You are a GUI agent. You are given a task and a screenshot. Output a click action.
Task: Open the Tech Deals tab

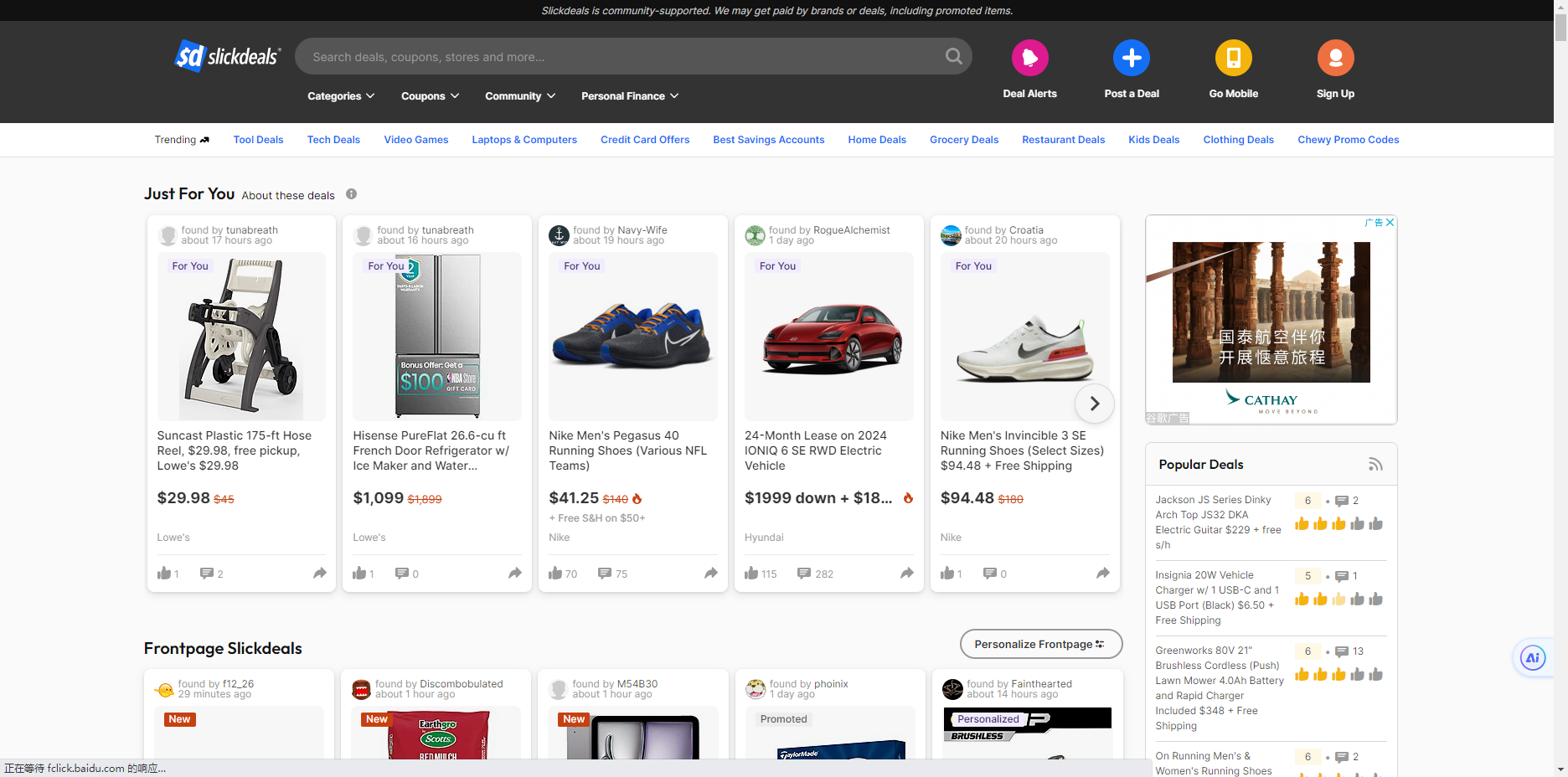pos(333,140)
